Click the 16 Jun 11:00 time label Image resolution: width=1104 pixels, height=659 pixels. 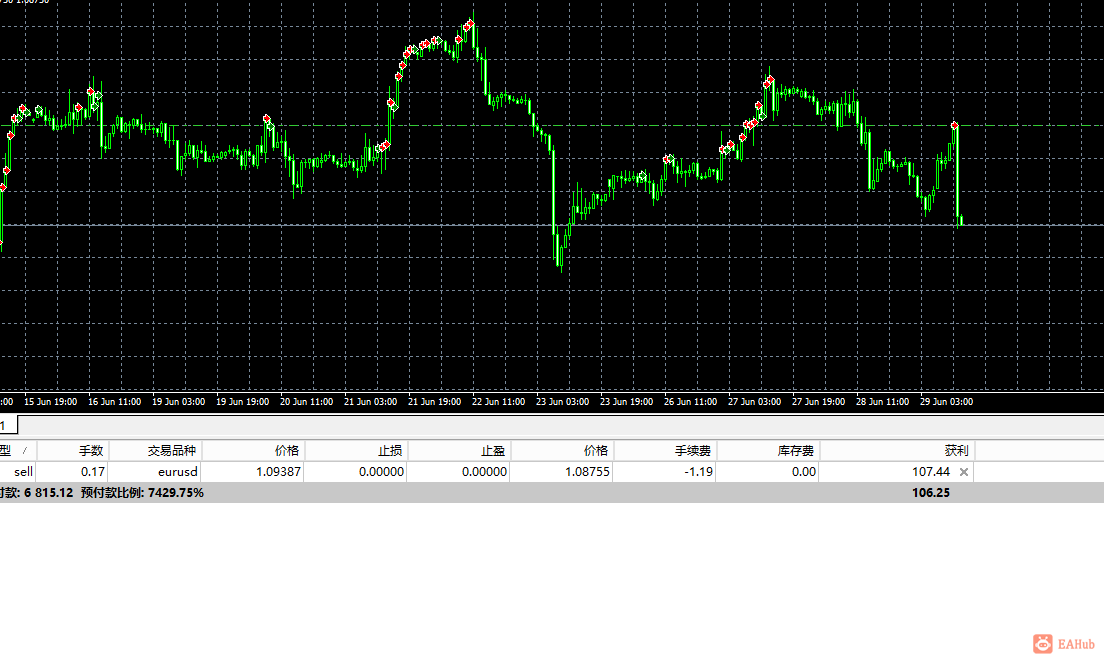coord(114,402)
